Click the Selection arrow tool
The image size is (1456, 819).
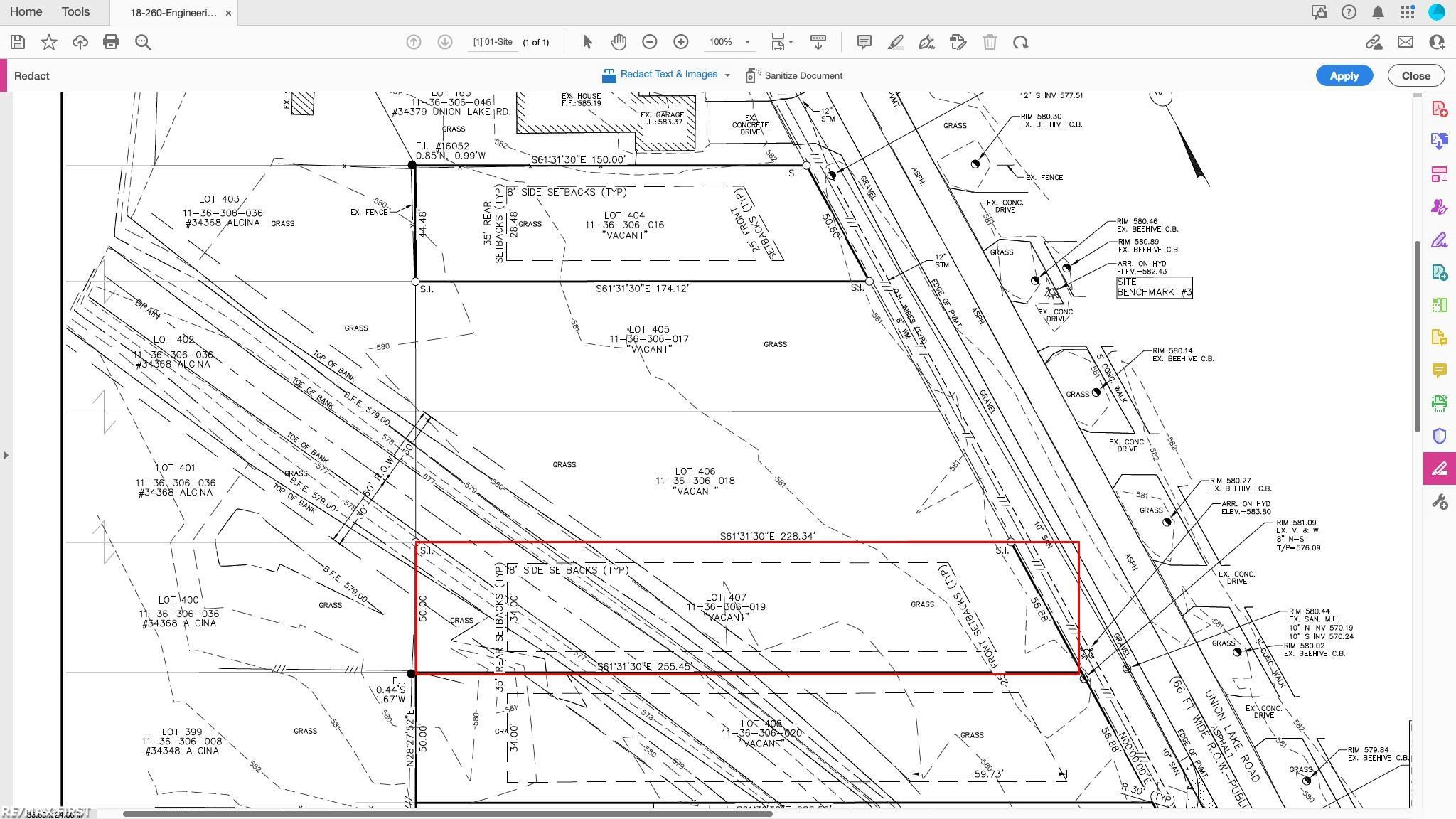tap(587, 42)
